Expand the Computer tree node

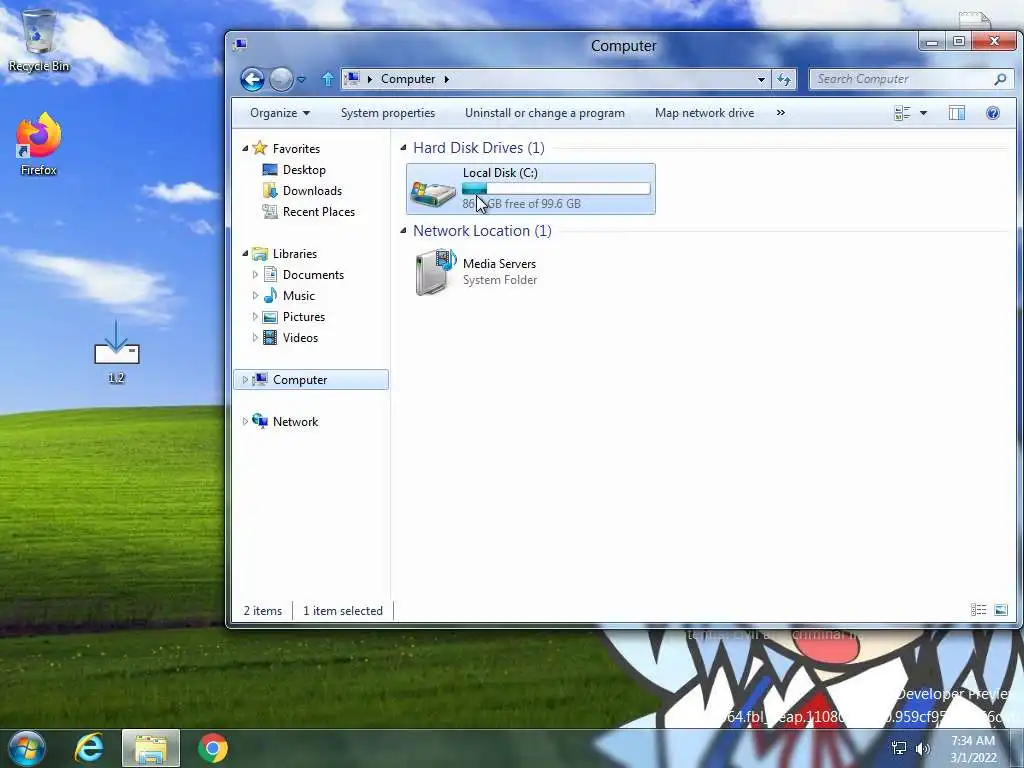coord(246,379)
